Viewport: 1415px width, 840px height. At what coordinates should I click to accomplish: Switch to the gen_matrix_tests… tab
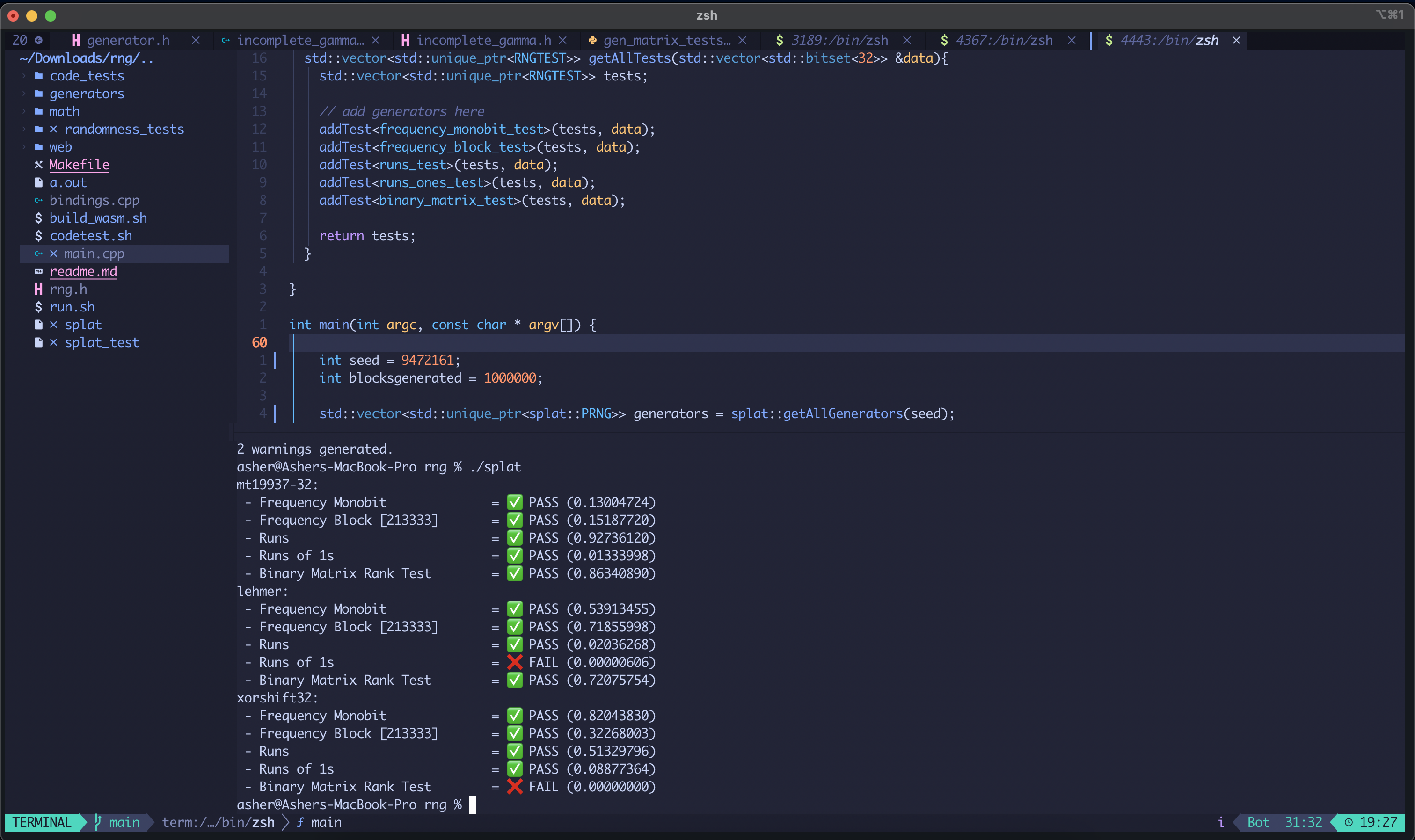click(x=667, y=40)
